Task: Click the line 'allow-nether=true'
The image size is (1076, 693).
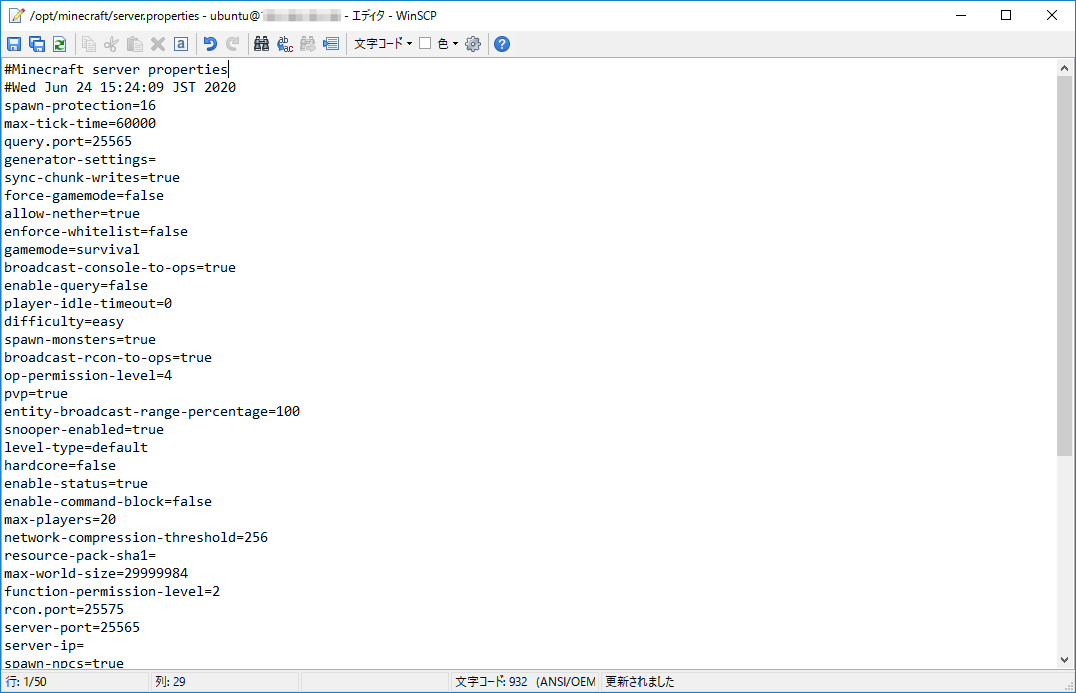Action: tap(72, 213)
